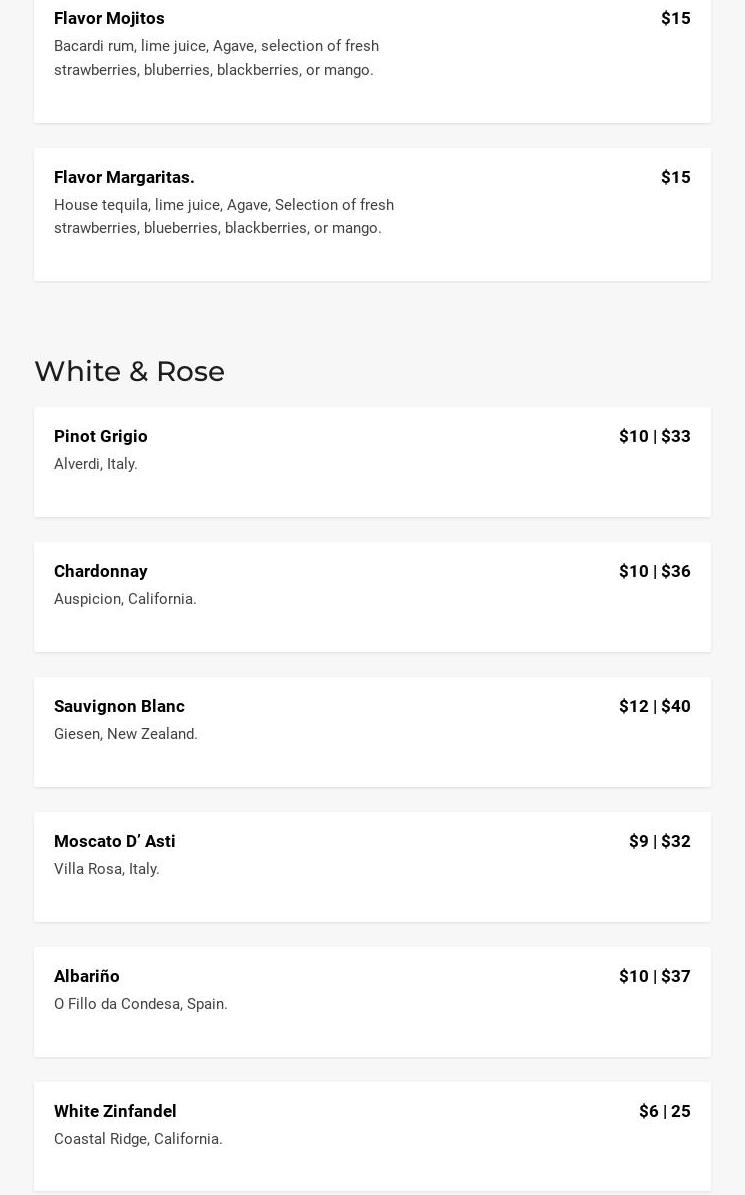745x1195 pixels.
Task: Click the House tequila margarita description
Action: pos(223,216)
